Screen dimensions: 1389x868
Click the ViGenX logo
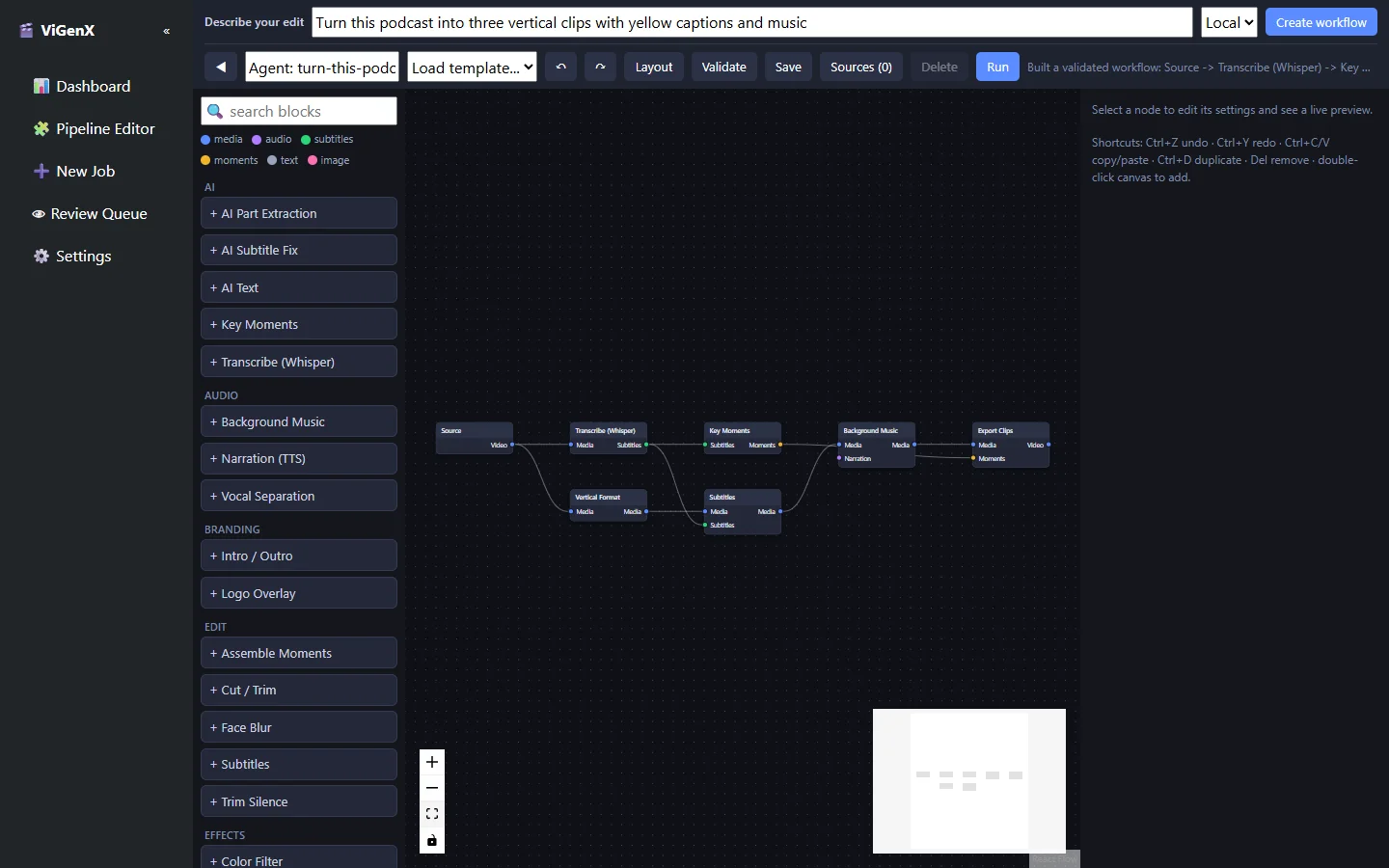tap(58, 30)
